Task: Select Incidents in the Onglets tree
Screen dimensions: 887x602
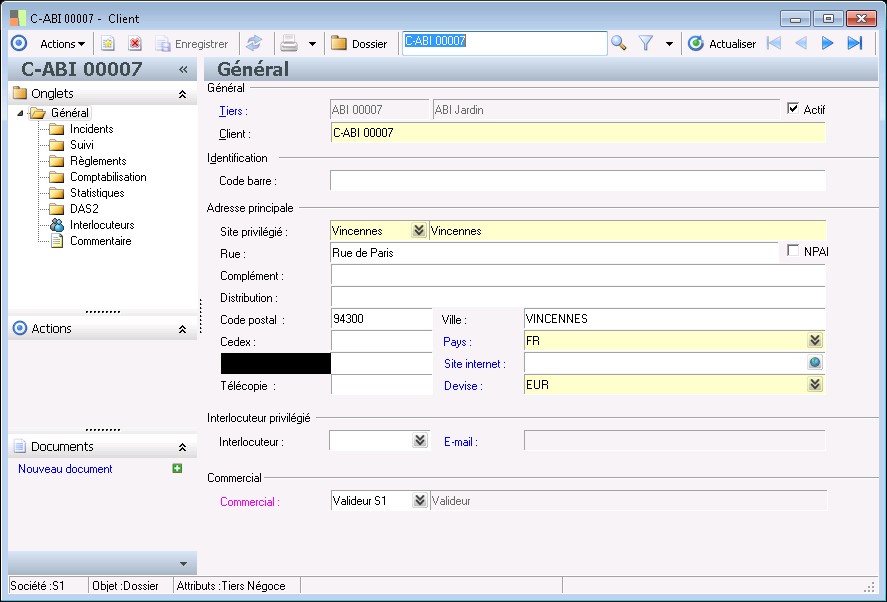Action: click(91, 129)
